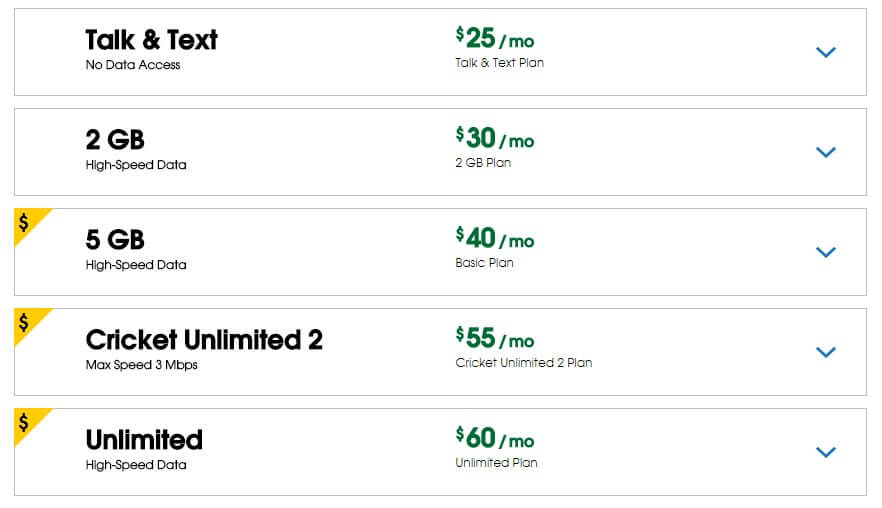Select the Talk & Text plan title

pyautogui.click(x=151, y=40)
